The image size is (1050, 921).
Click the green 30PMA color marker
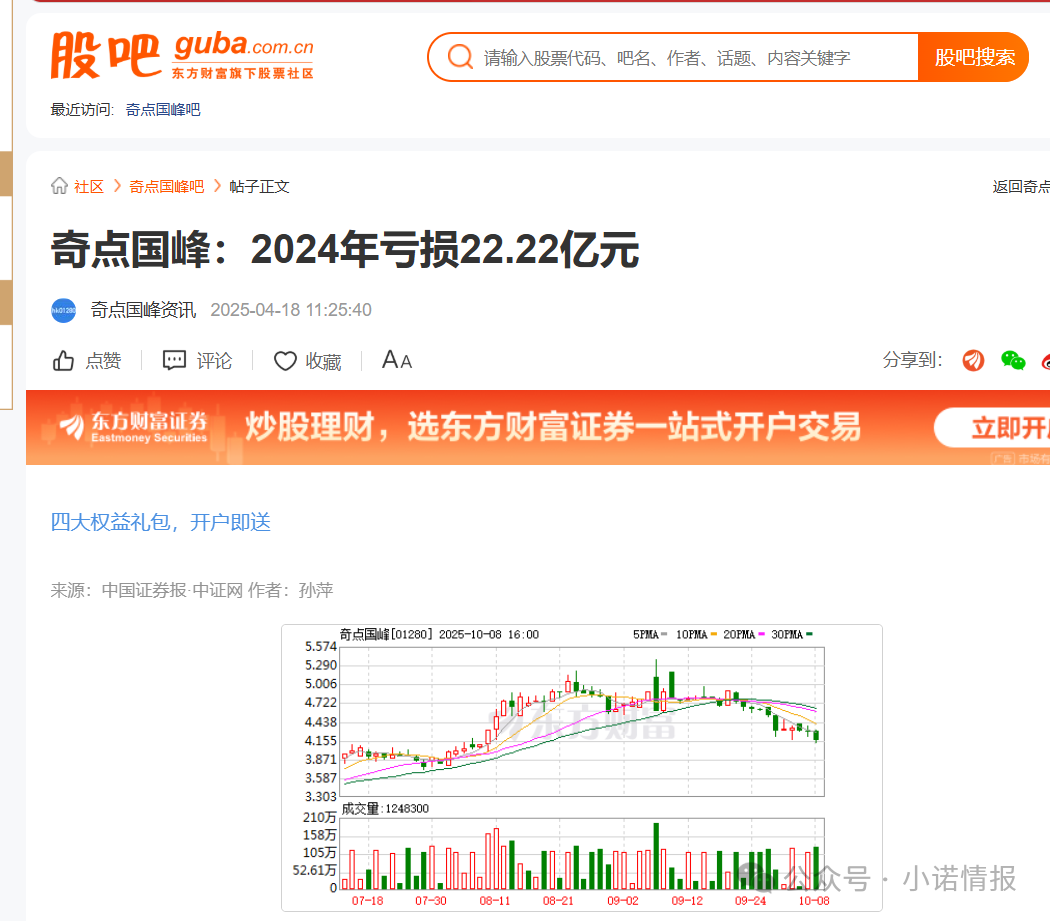[x=809, y=633]
